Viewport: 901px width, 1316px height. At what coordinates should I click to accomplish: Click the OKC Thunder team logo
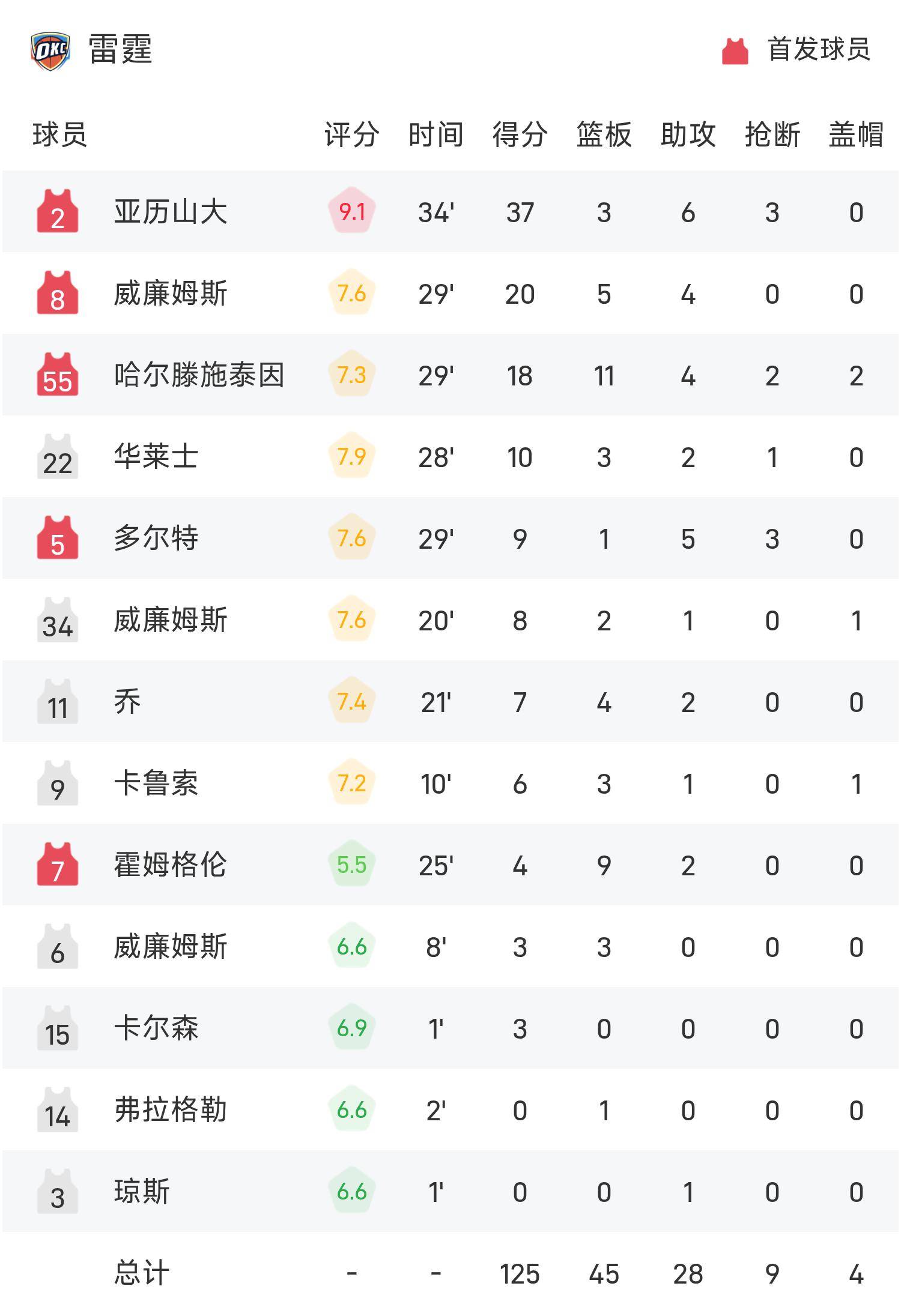50,50
